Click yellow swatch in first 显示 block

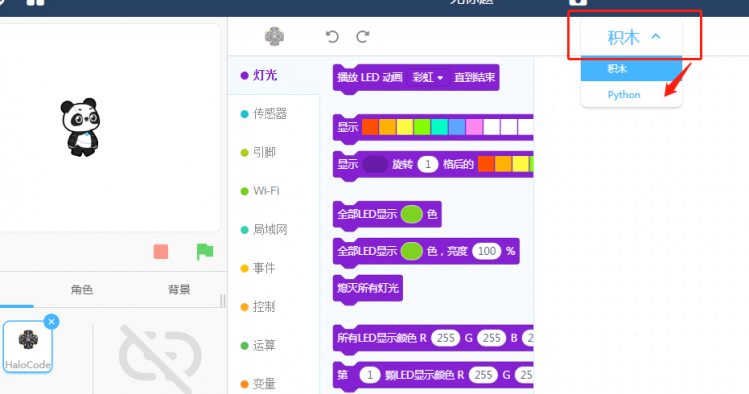pyautogui.click(x=405, y=127)
